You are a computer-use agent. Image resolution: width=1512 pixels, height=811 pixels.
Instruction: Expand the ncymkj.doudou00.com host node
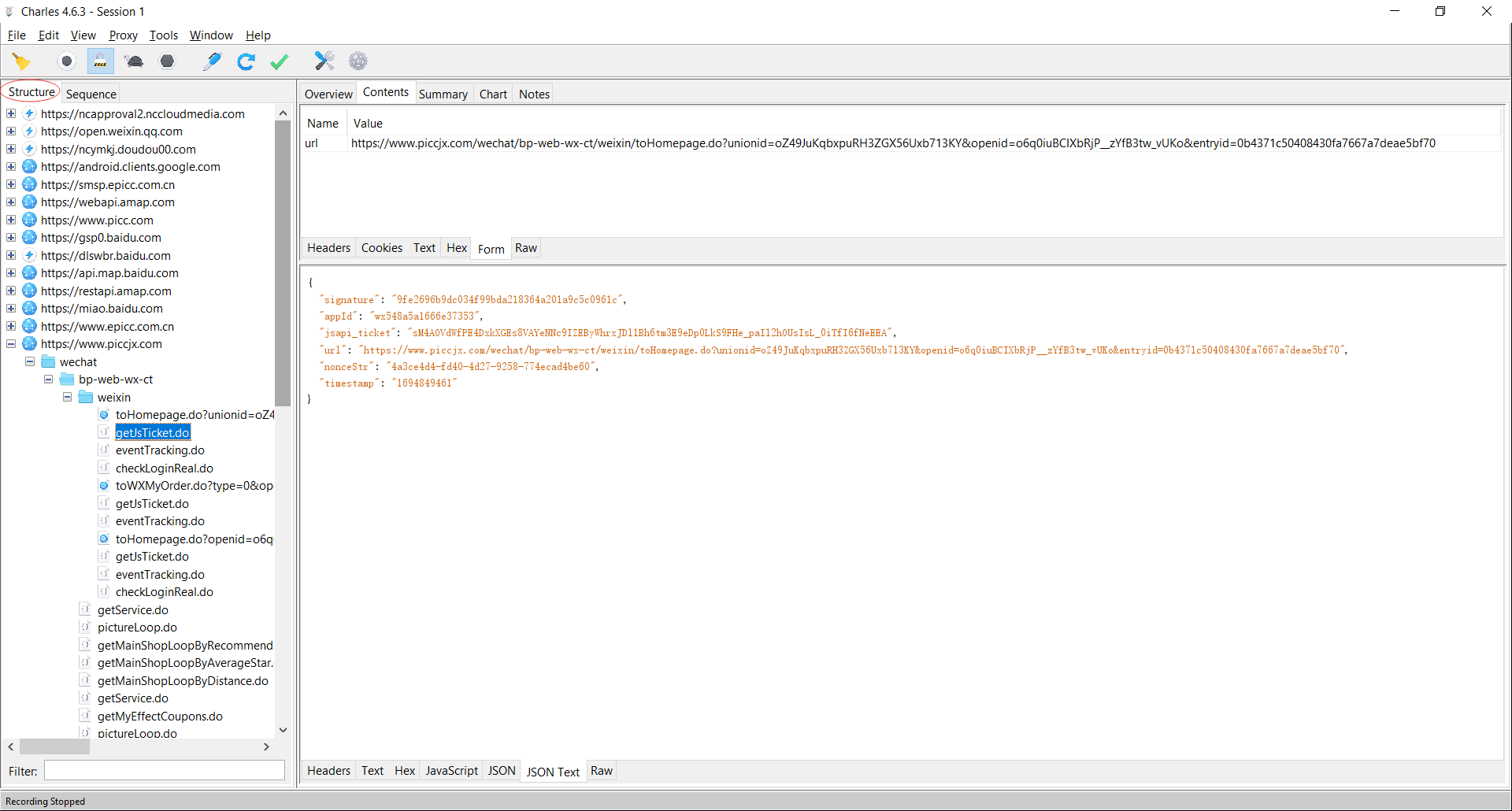[x=11, y=150]
